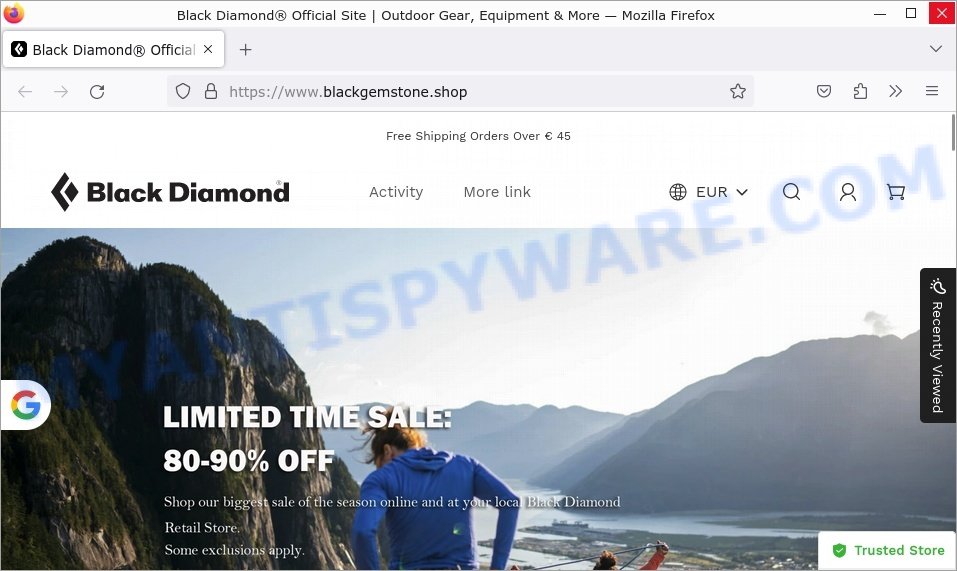This screenshot has width=957, height=571.
Task: Reload the current page
Action: 97,92
